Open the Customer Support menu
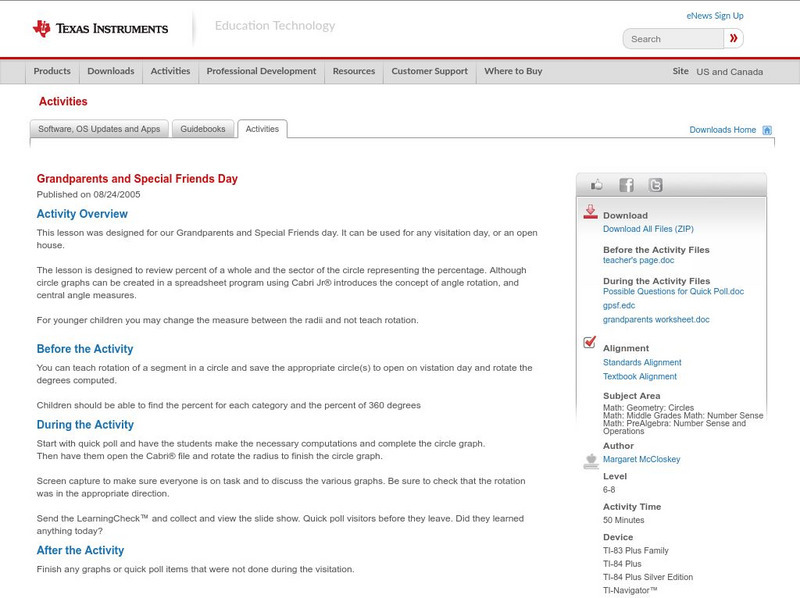The image size is (800, 598). (x=430, y=71)
